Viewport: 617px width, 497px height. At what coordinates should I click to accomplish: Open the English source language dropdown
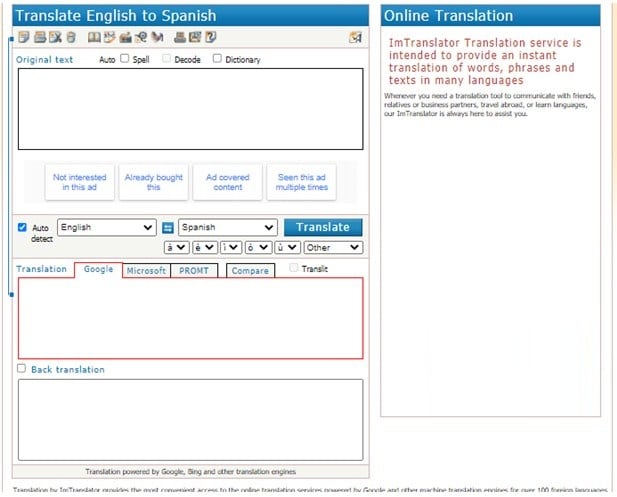[x=107, y=227]
